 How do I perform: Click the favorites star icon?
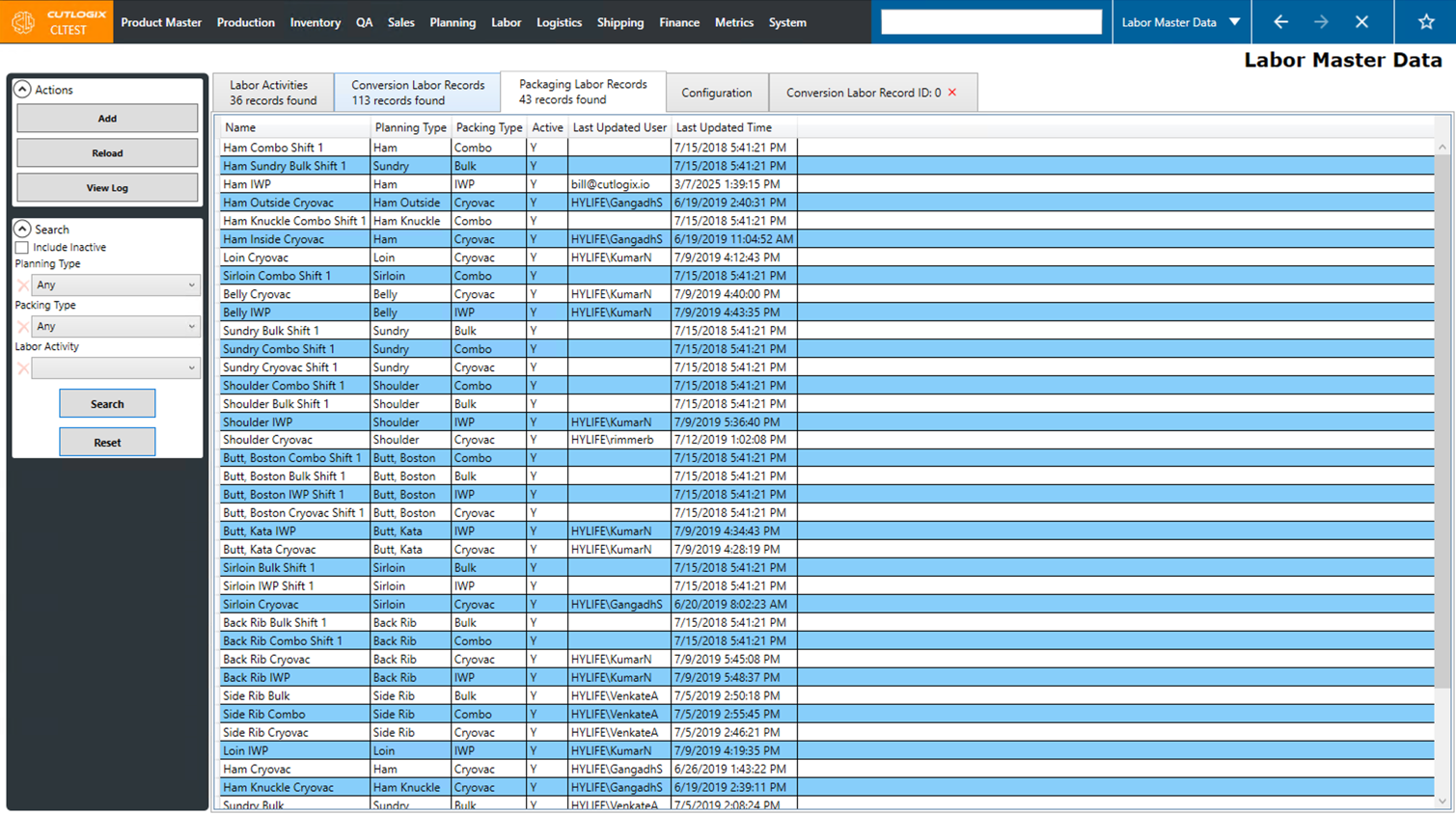coord(1426,22)
